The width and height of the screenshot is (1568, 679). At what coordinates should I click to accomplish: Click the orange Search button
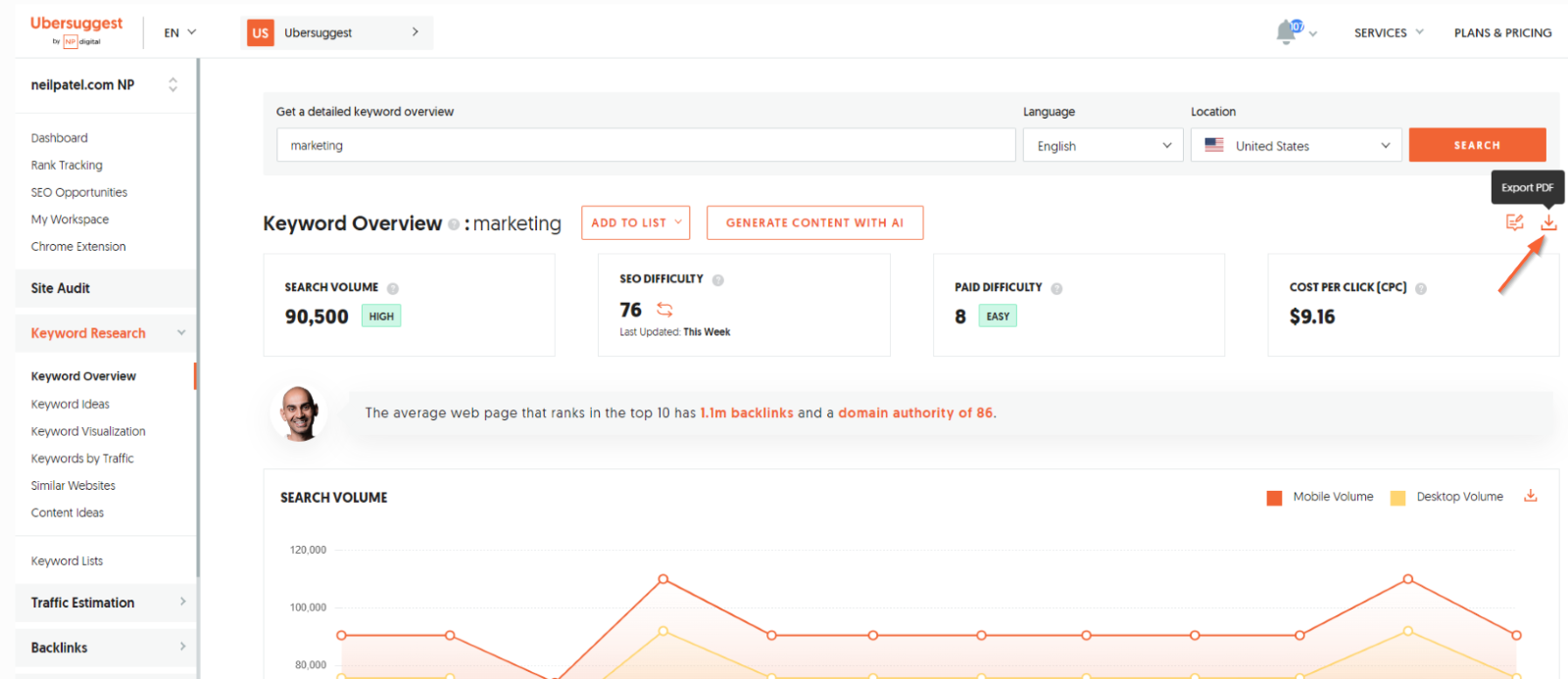(x=1477, y=145)
